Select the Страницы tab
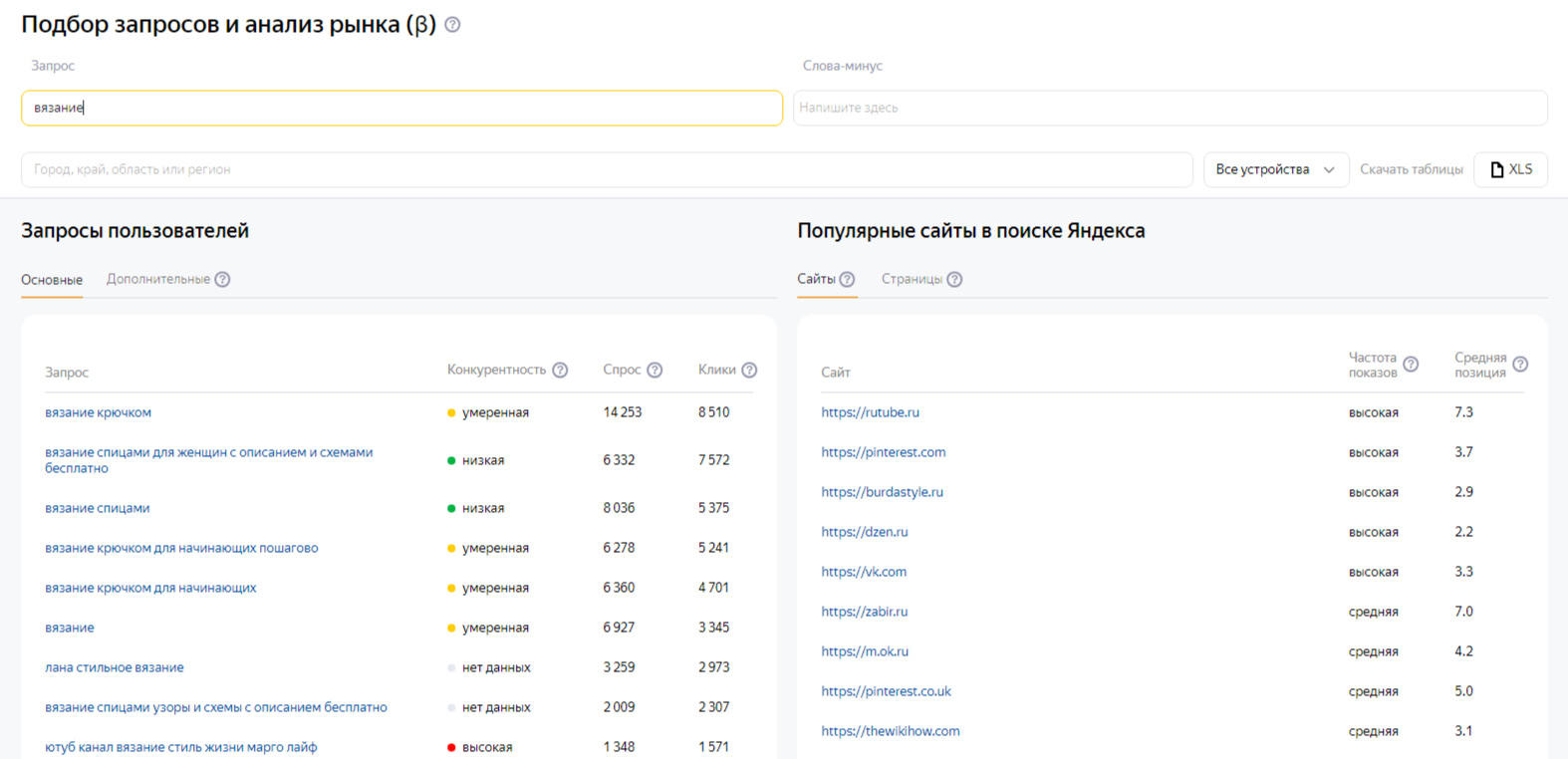Viewport: 1568px width, 759px height. [912, 280]
